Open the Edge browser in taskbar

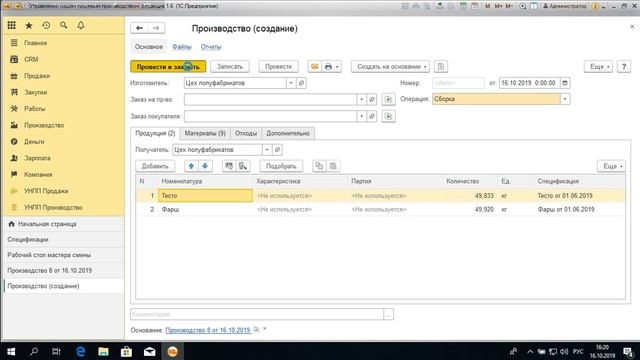[80, 351]
